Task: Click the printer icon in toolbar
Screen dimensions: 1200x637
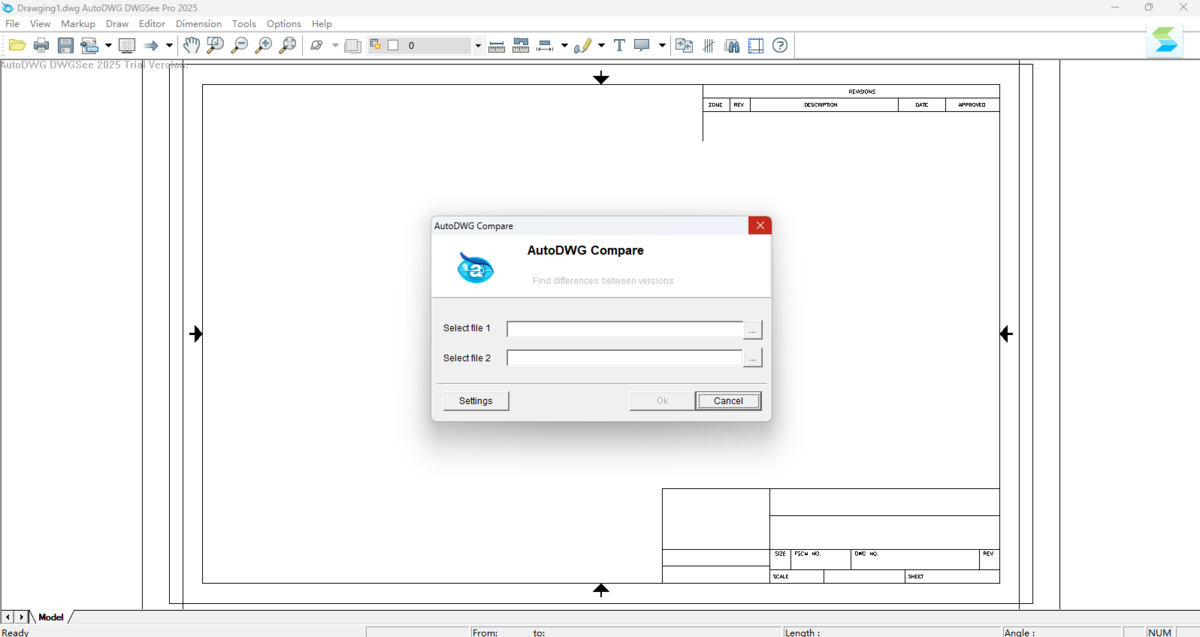Action: [41, 45]
